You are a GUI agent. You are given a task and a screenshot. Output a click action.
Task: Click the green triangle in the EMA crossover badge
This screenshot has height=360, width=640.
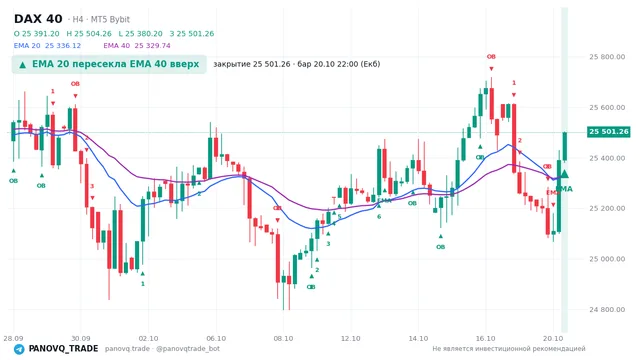click(22, 65)
